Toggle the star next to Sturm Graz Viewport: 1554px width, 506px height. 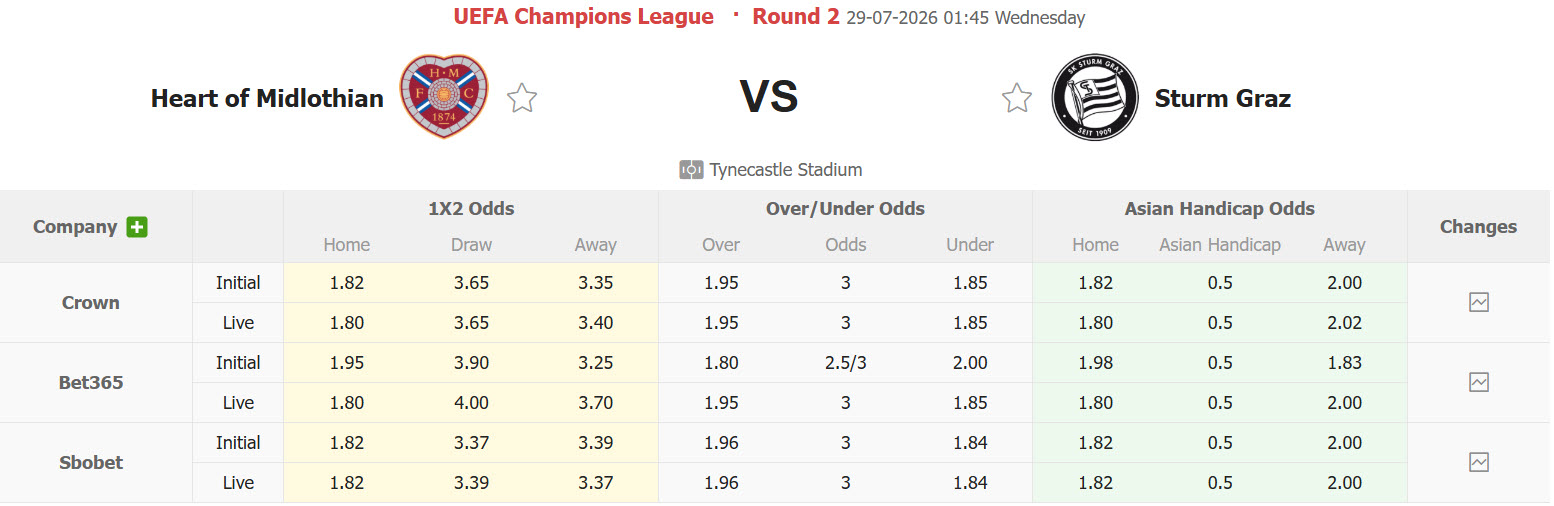1017,98
